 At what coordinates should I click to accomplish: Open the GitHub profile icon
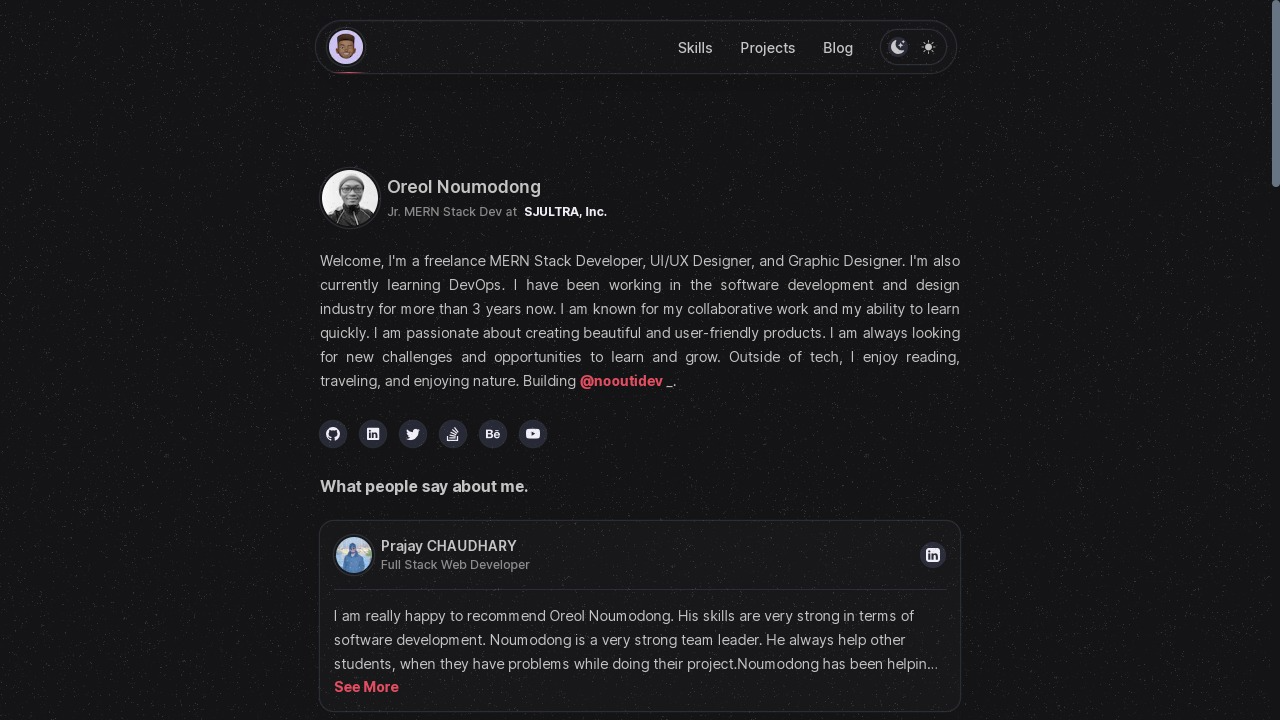click(333, 434)
